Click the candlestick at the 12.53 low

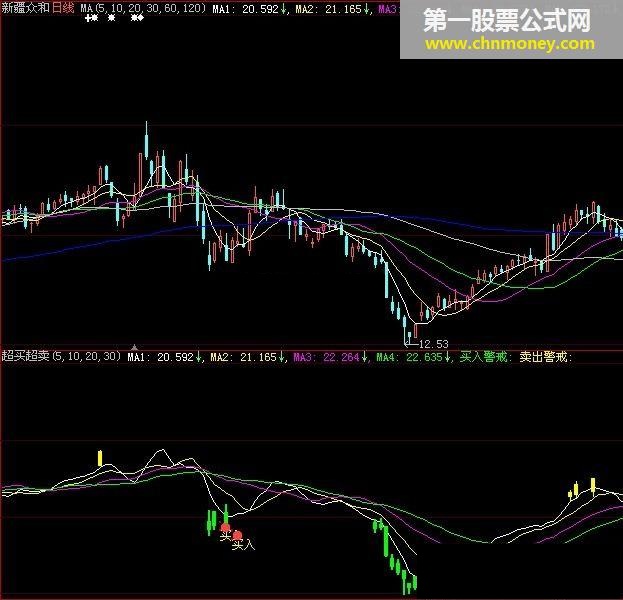405,331
